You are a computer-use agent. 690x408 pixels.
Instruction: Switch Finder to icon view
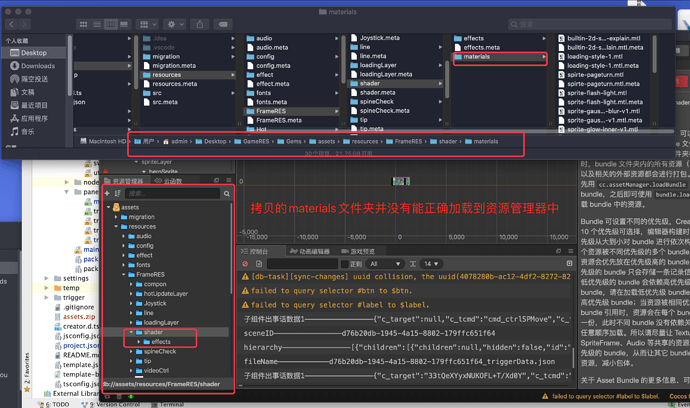(83, 24)
